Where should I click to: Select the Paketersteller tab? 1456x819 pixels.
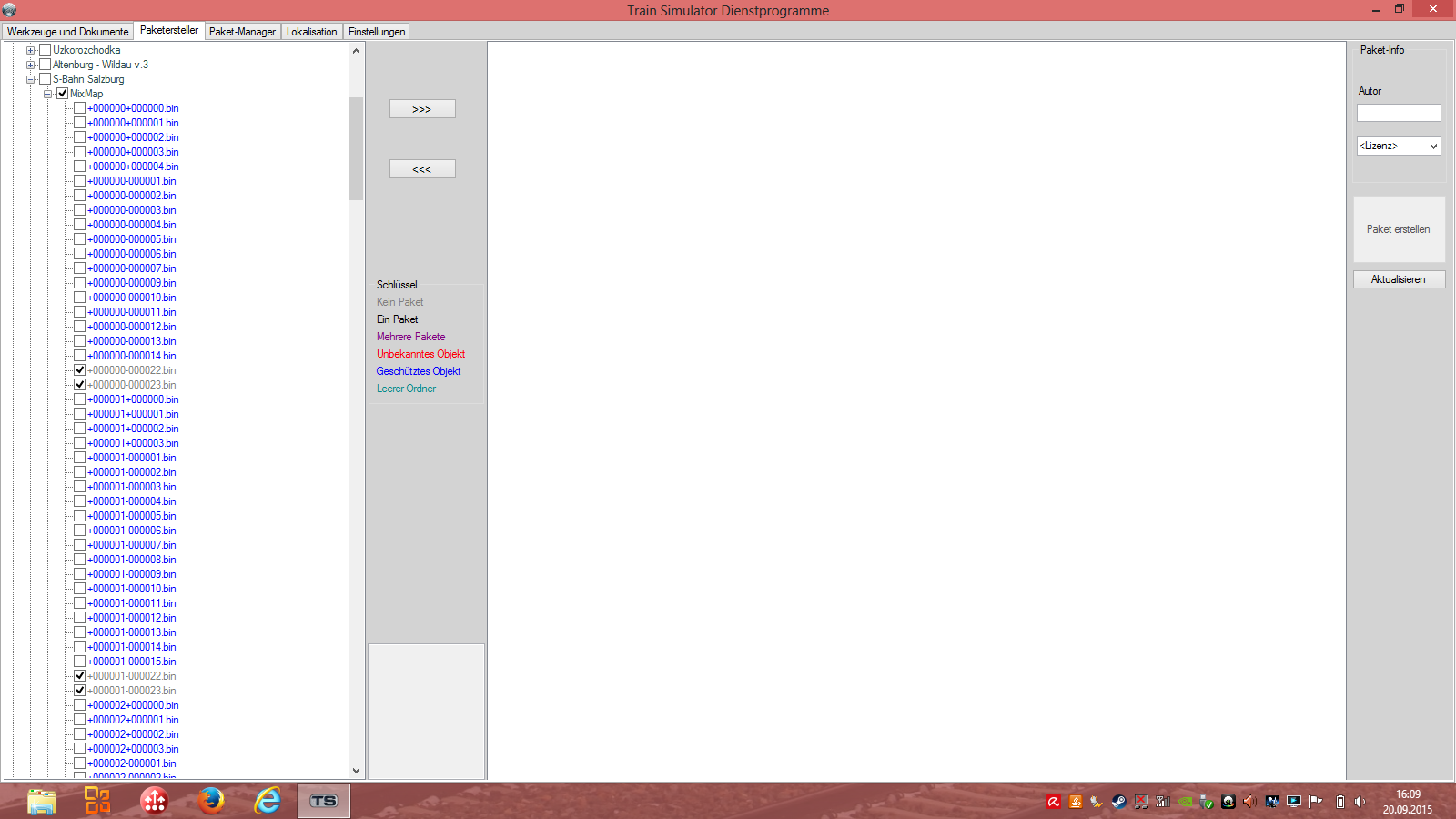click(169, 30)
